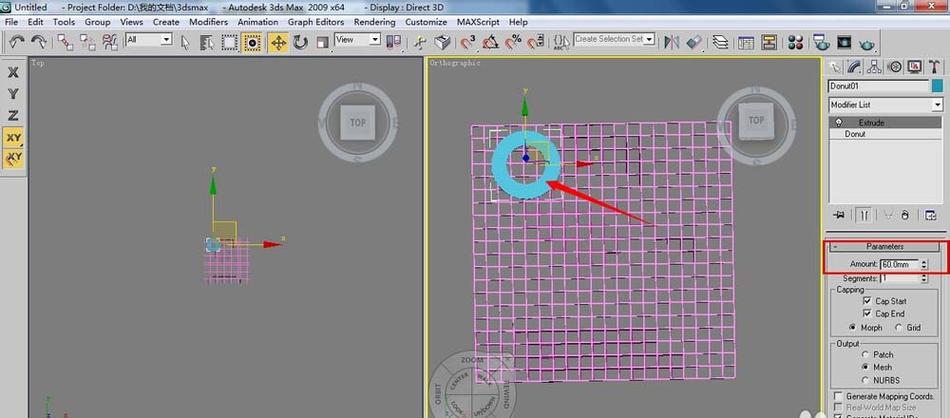Choose Patch output radio button

tap(865, 354)
